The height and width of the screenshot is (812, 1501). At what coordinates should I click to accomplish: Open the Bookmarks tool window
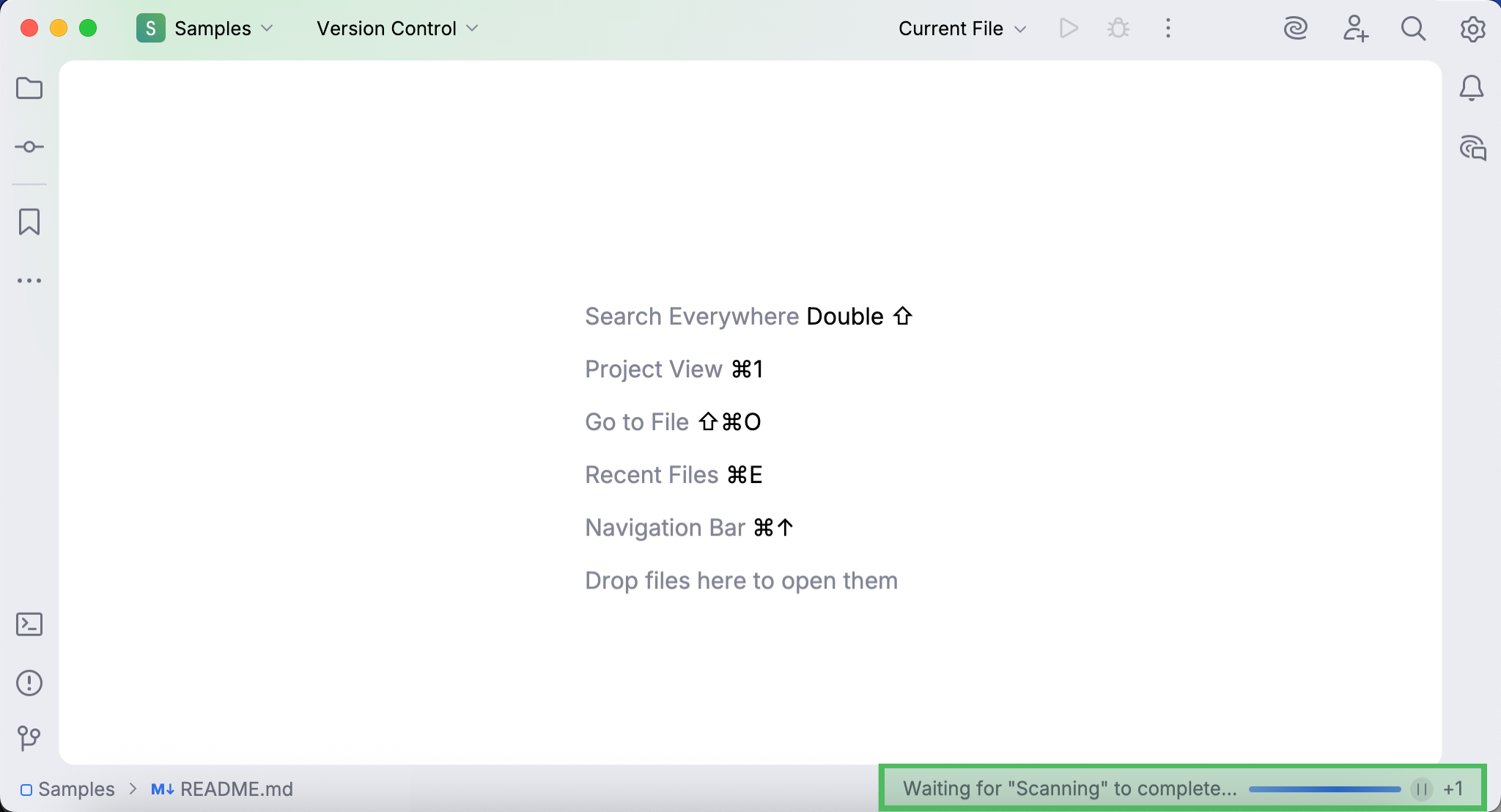29,221
